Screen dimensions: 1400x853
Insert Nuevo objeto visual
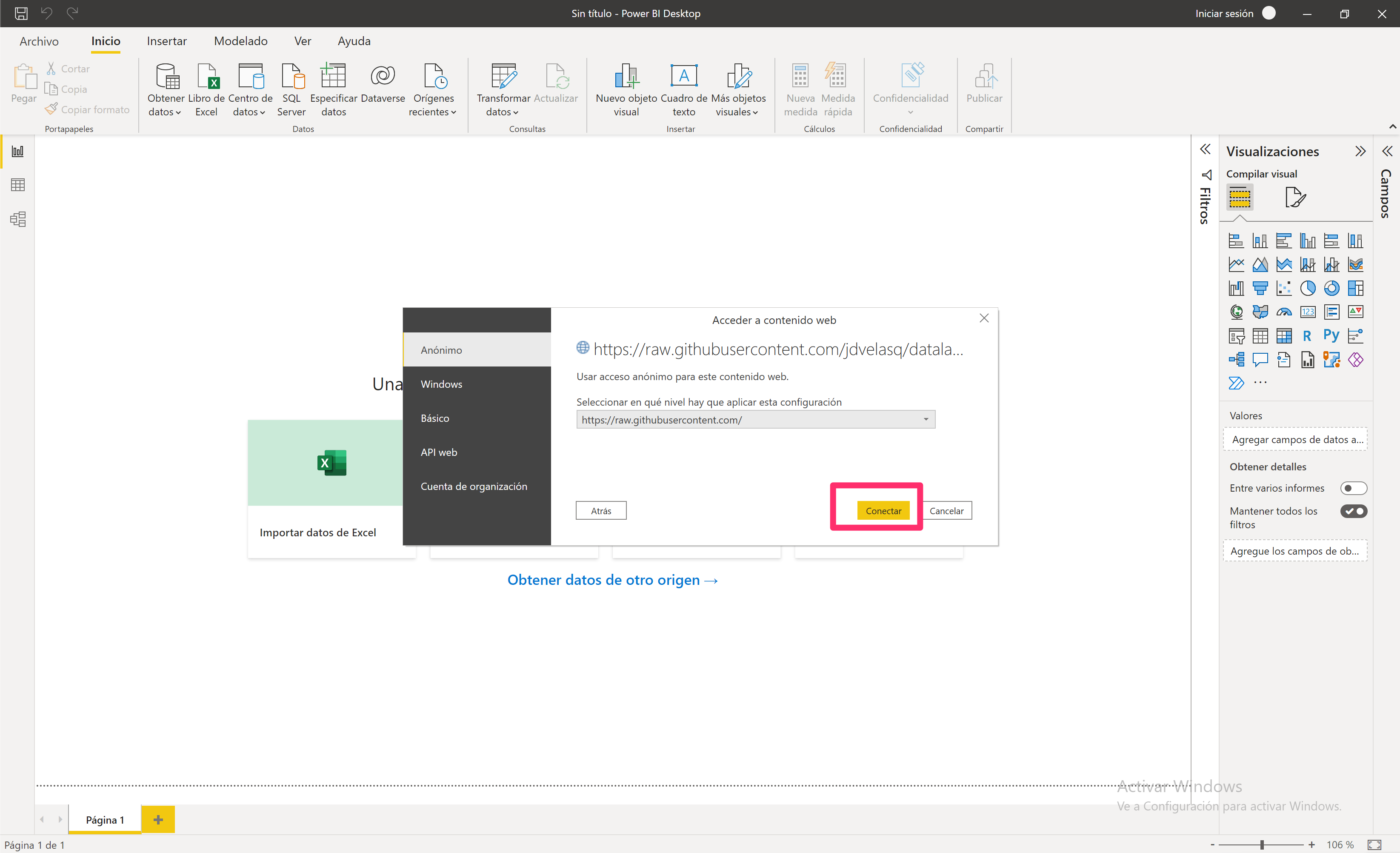click(x=626, y=90)
